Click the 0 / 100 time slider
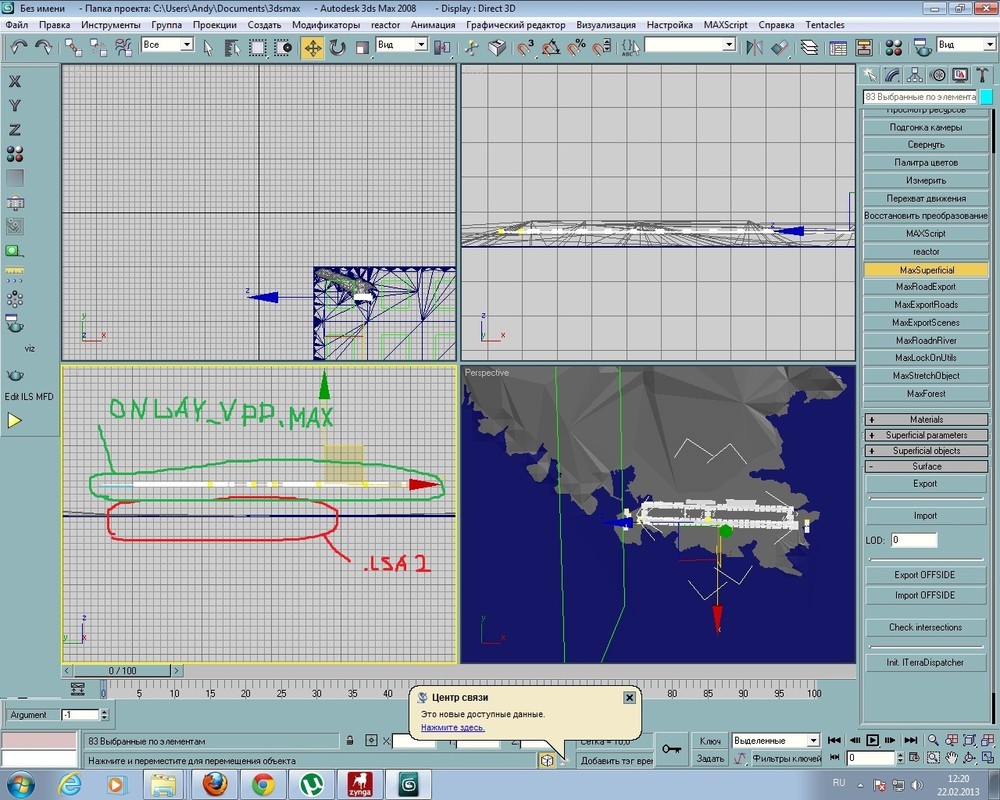 pyautogui.click(x=123, y=670)
